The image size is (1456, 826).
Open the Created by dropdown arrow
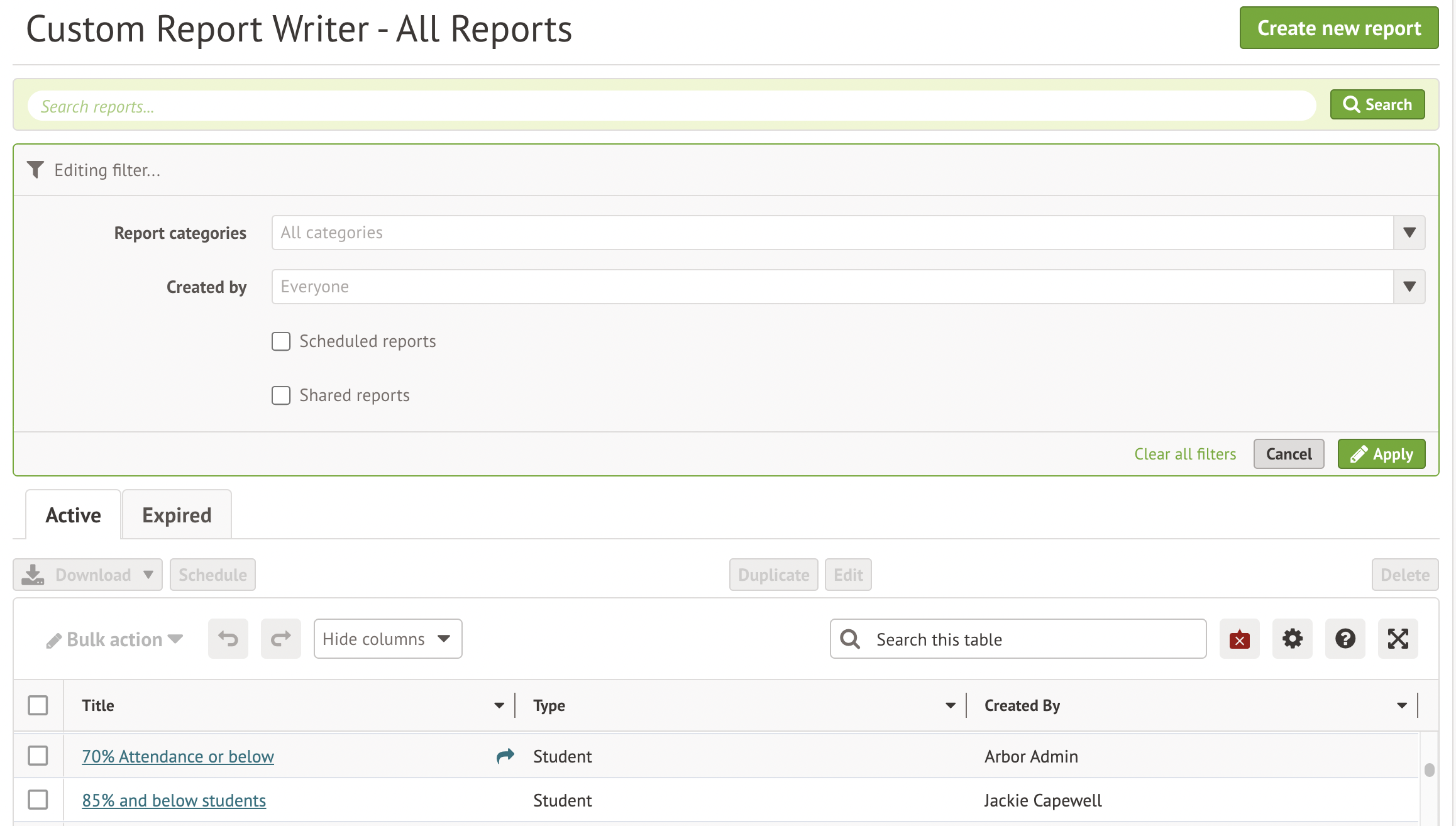coord(1409,287)
